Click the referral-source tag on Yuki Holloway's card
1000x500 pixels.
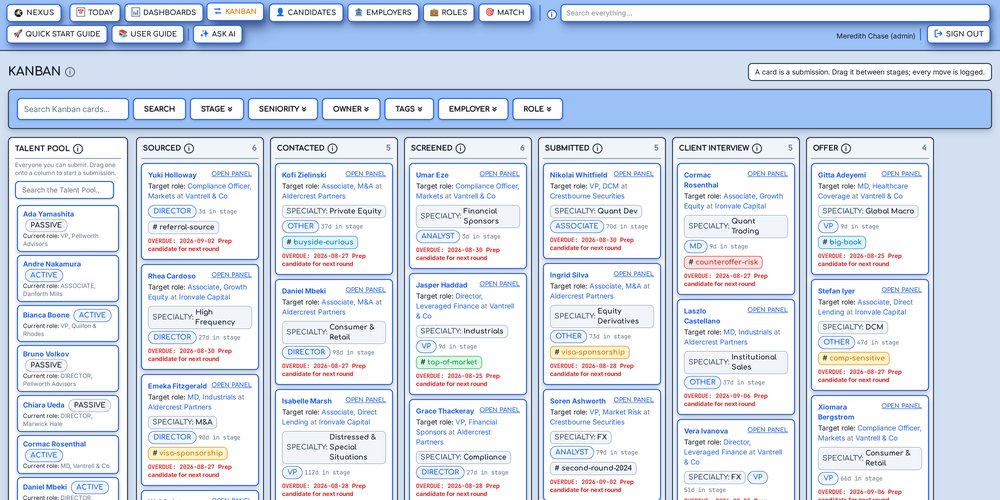(x=184, y=227)
